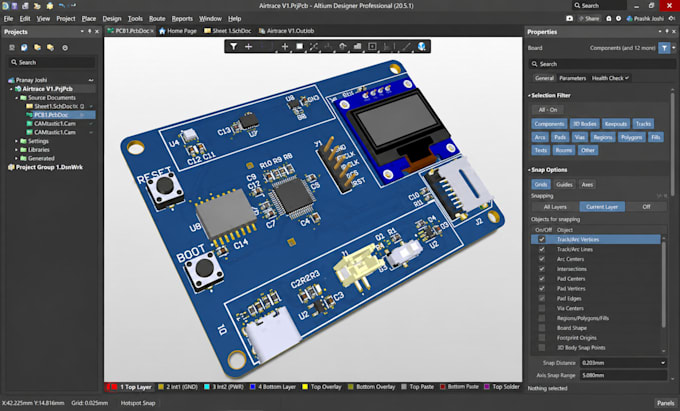
Task: Open the Panels button in status bar
Action: click(x=665, y=403)
